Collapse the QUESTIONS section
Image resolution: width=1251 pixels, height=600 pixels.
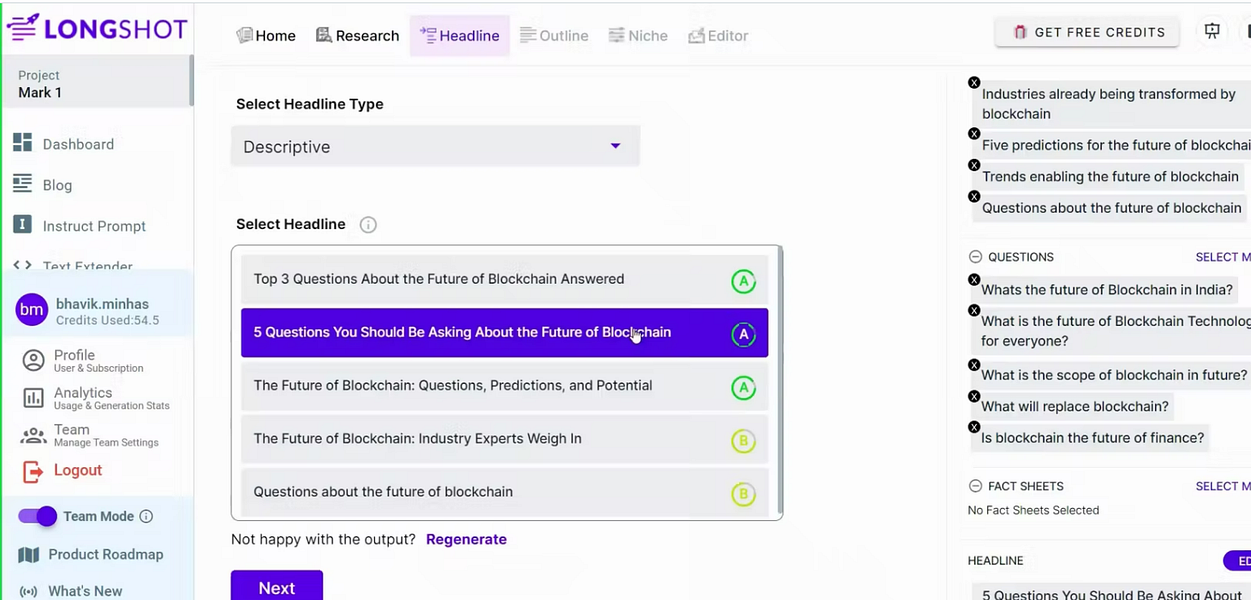point(975,257)
